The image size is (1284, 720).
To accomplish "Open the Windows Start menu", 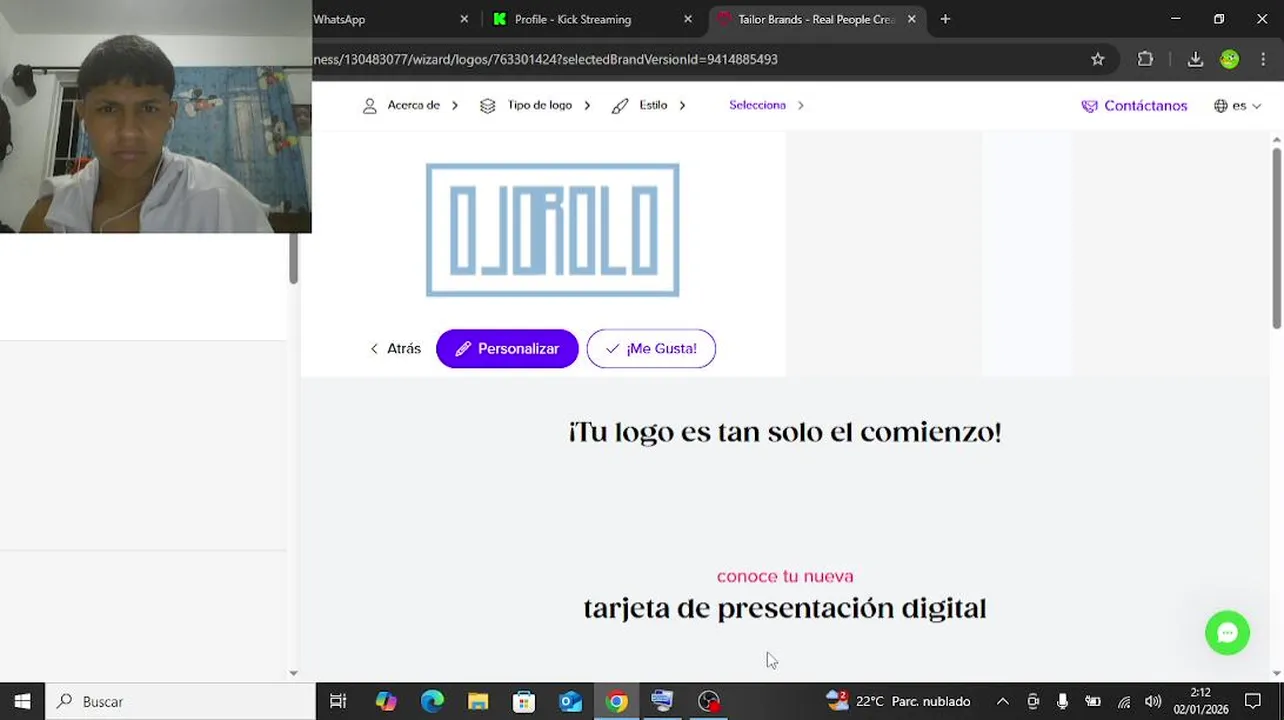I will (x=22, y=701).
